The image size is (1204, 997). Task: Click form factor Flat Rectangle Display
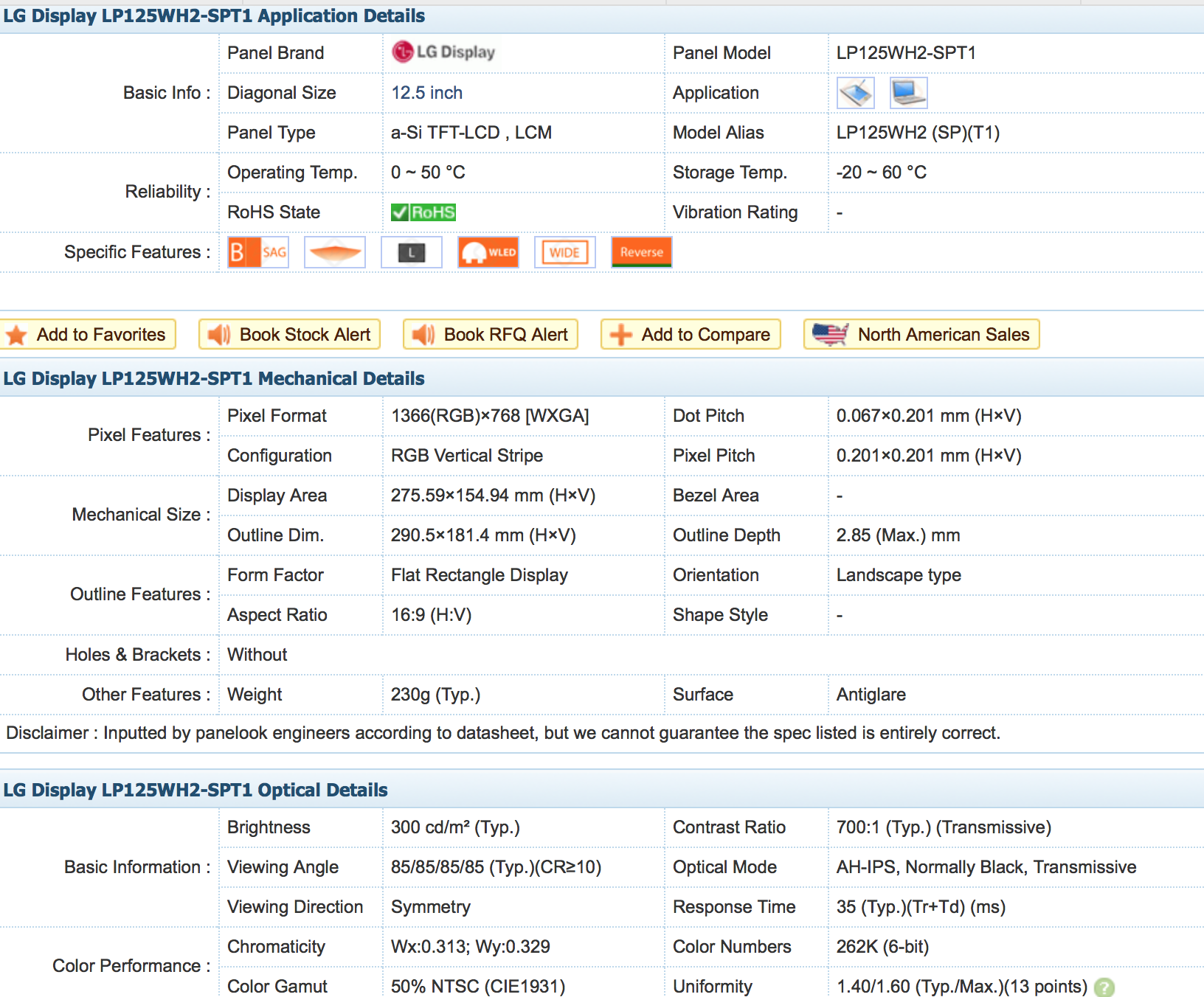pos(480,575)
